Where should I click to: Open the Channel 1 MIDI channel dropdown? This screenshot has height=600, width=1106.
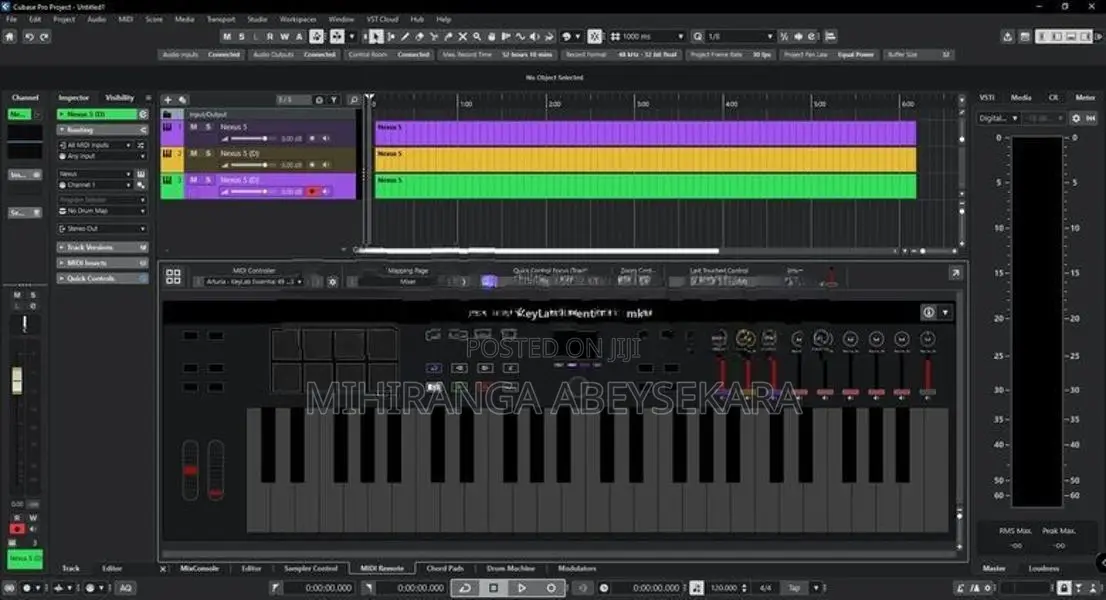(96, 185)
